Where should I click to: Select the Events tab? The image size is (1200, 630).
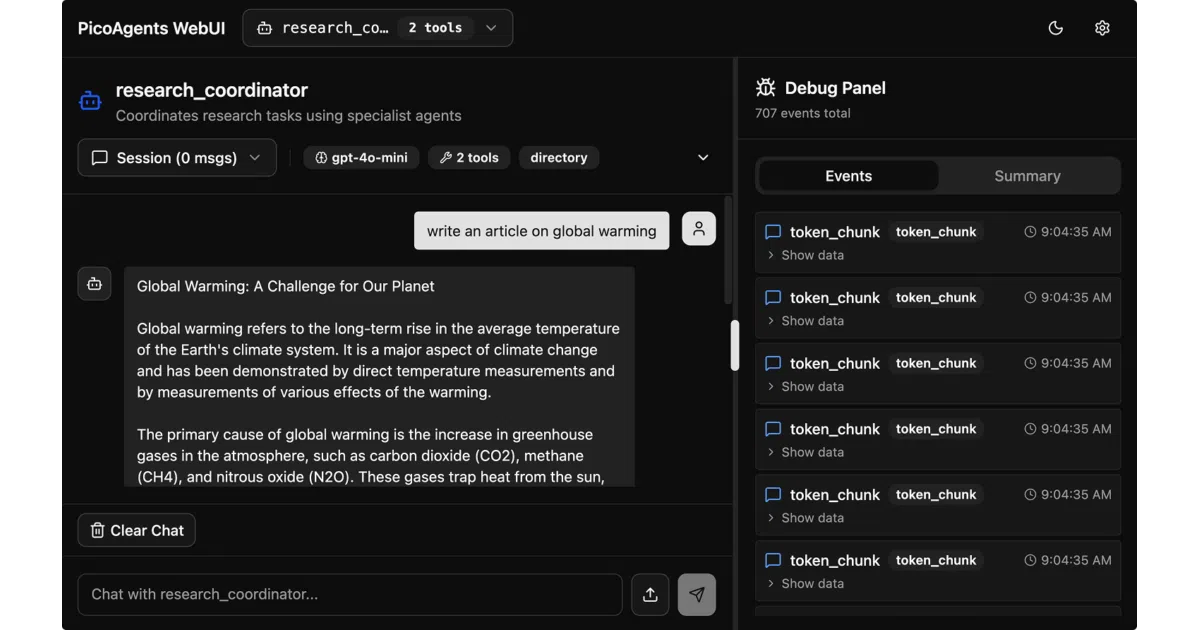click(849, 176)
